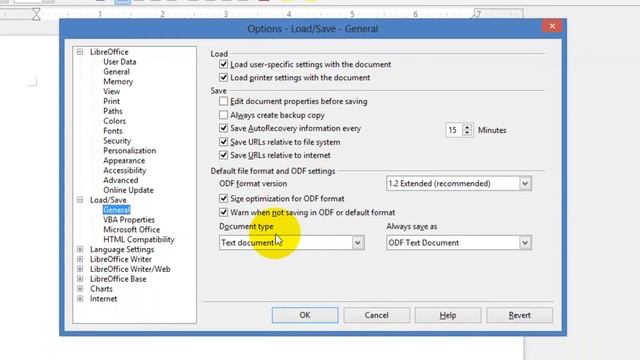Viewport: 640px width, 360px height.
Task: Select Print in the options tree
Action: pos(111,101)
